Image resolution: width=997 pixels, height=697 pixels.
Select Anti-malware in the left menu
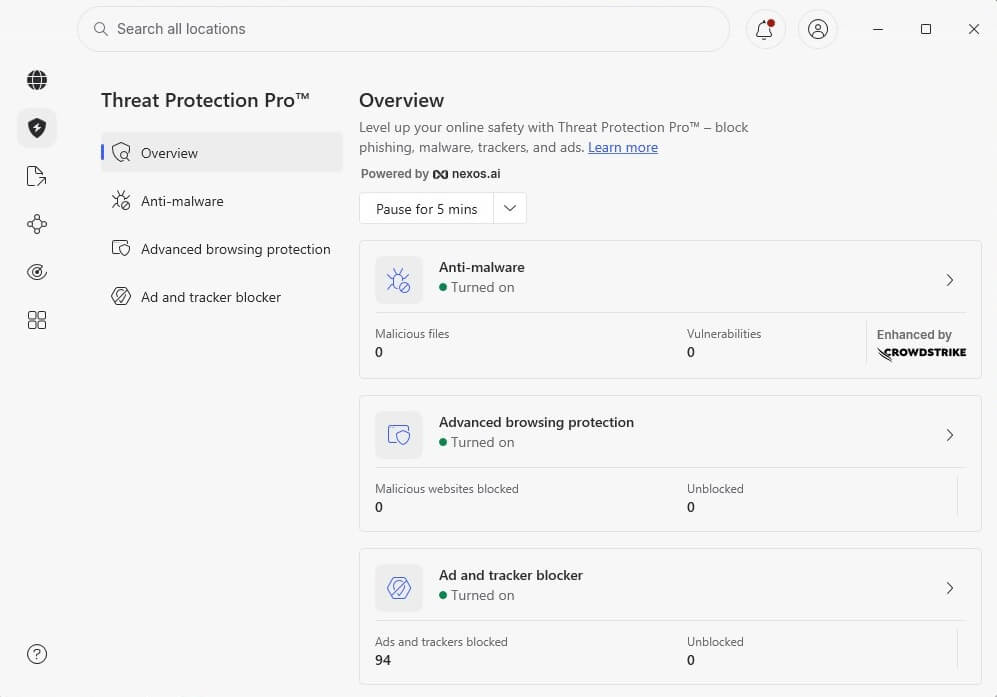pos(222,201)
